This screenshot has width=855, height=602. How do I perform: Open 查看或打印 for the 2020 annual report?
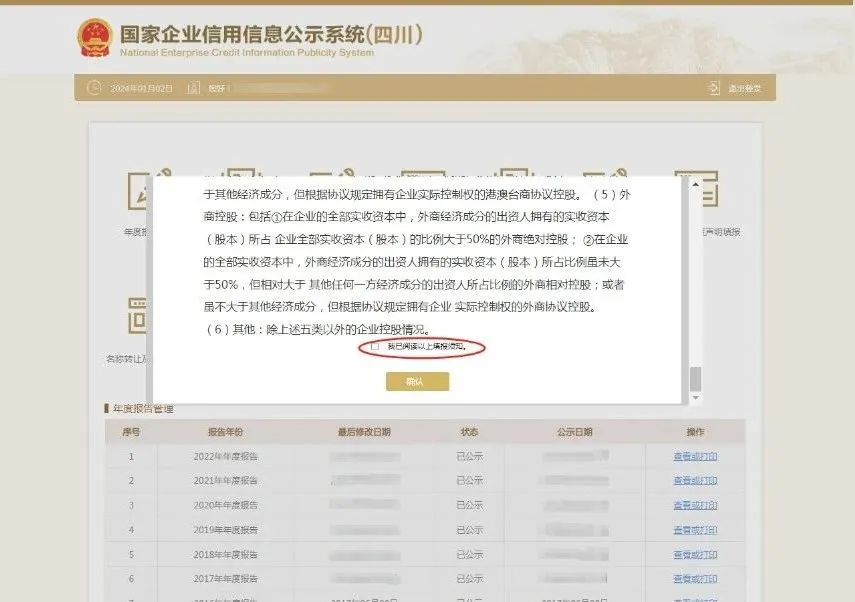[x=695, y=505]
